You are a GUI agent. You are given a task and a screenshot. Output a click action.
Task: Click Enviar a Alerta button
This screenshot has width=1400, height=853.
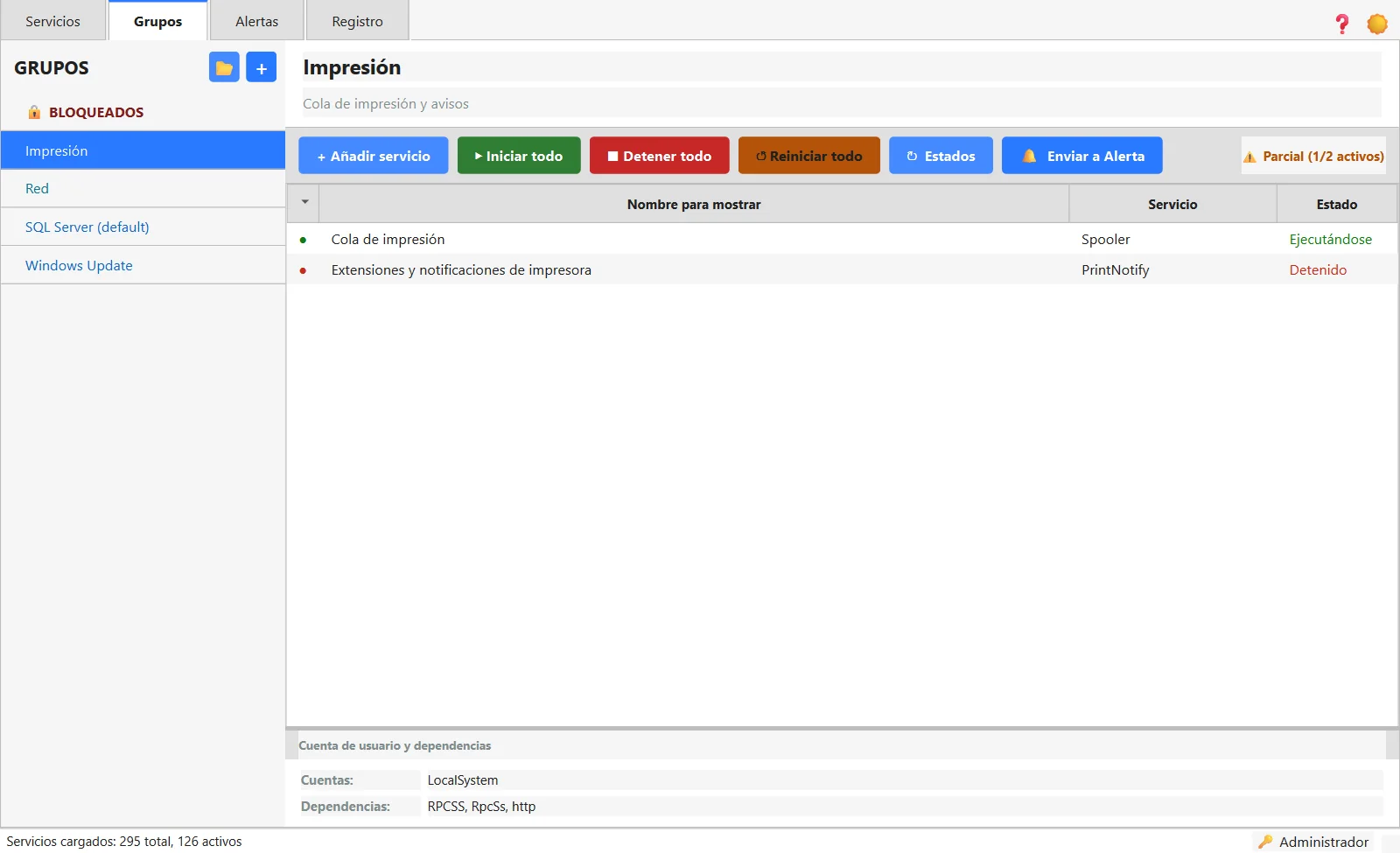[1082, 156]
